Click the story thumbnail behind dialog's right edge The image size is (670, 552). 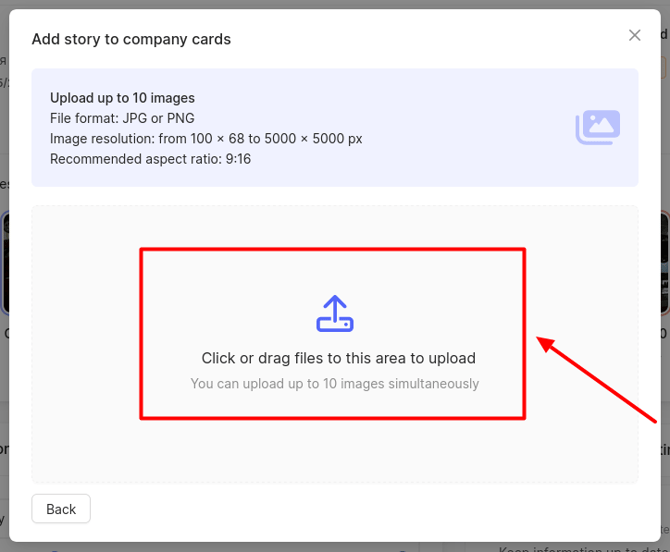(x=665, y=262)
